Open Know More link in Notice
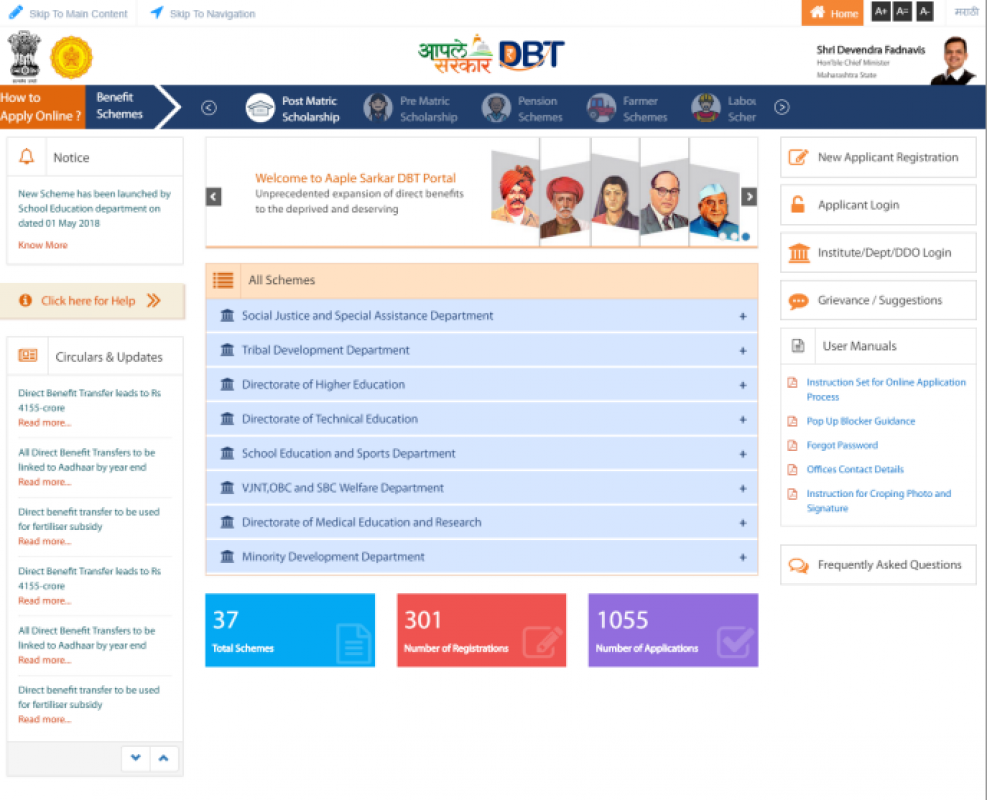987x800 pixels. click(43, 245)
